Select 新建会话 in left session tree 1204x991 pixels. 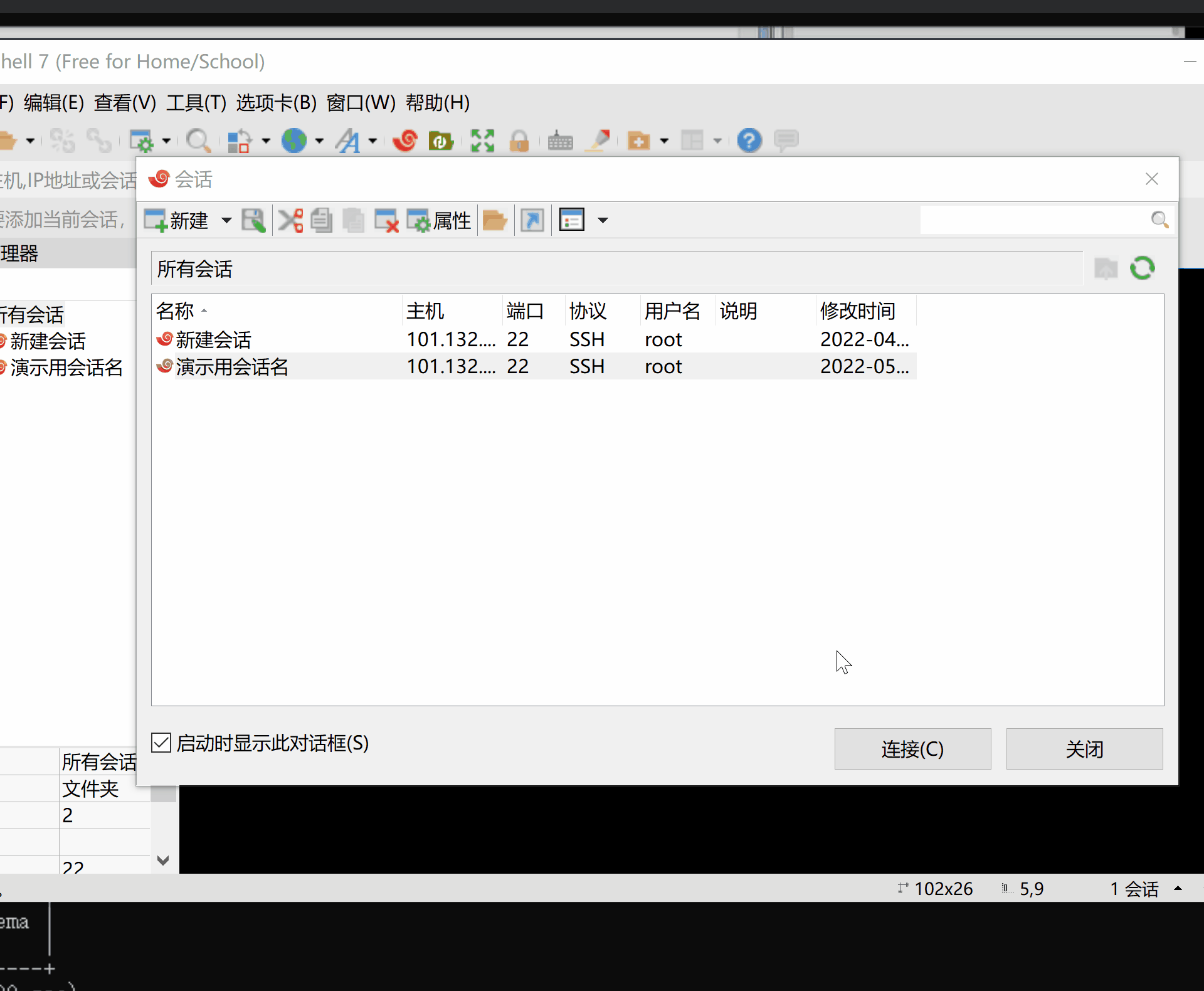[47, 341]
